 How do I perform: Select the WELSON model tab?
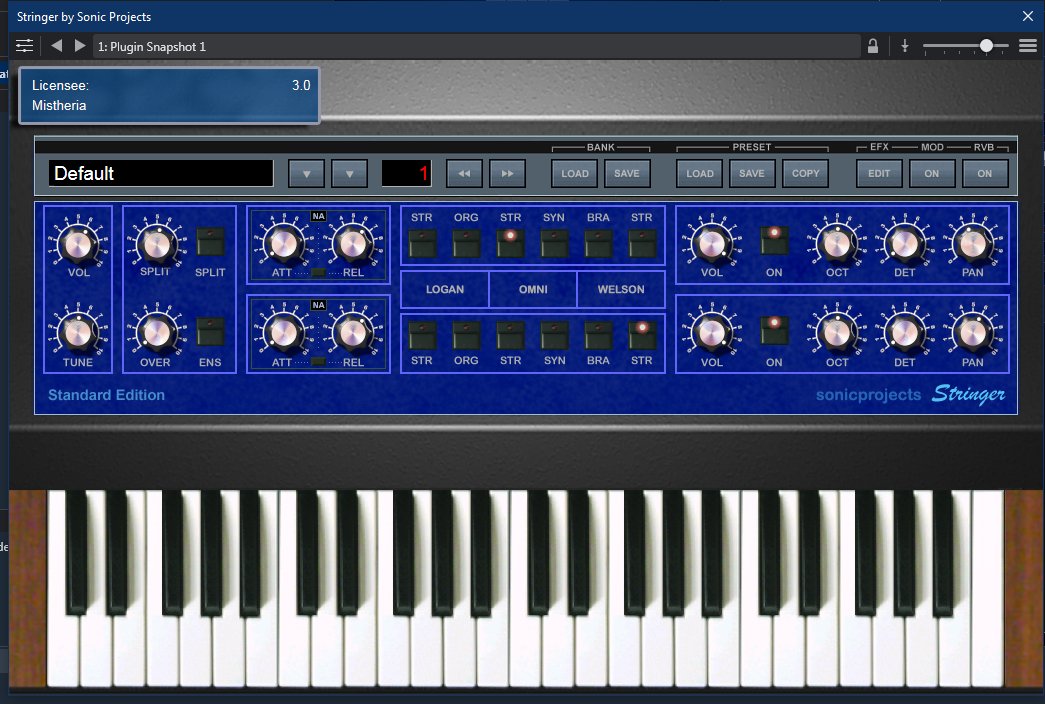coord(620,289)
